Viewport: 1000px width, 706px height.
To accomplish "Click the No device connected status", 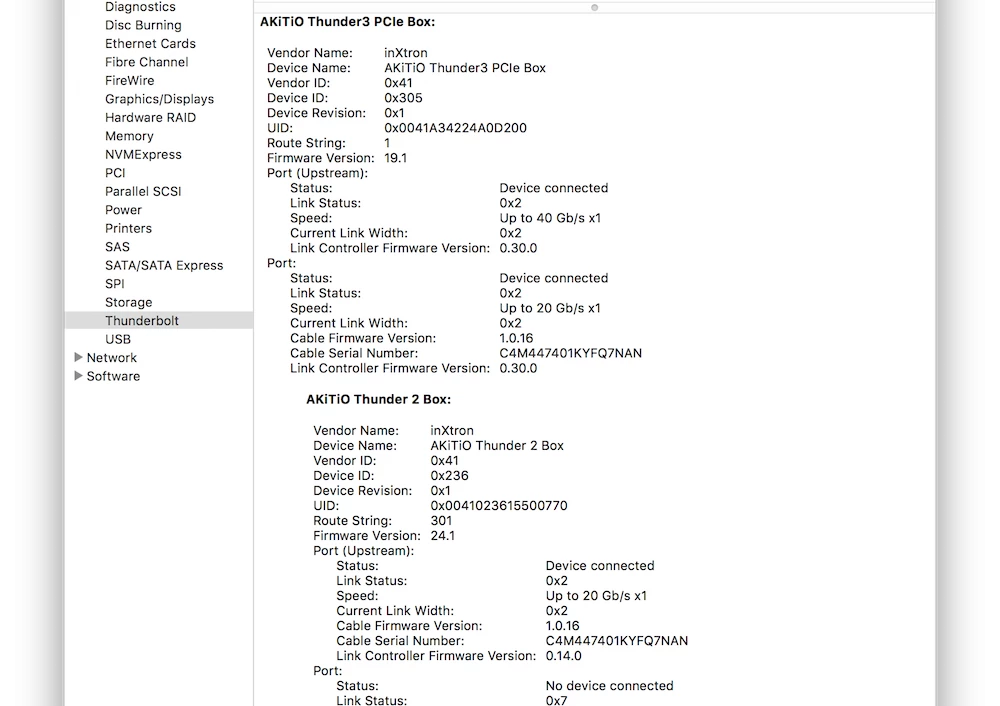I will (610, 686).
